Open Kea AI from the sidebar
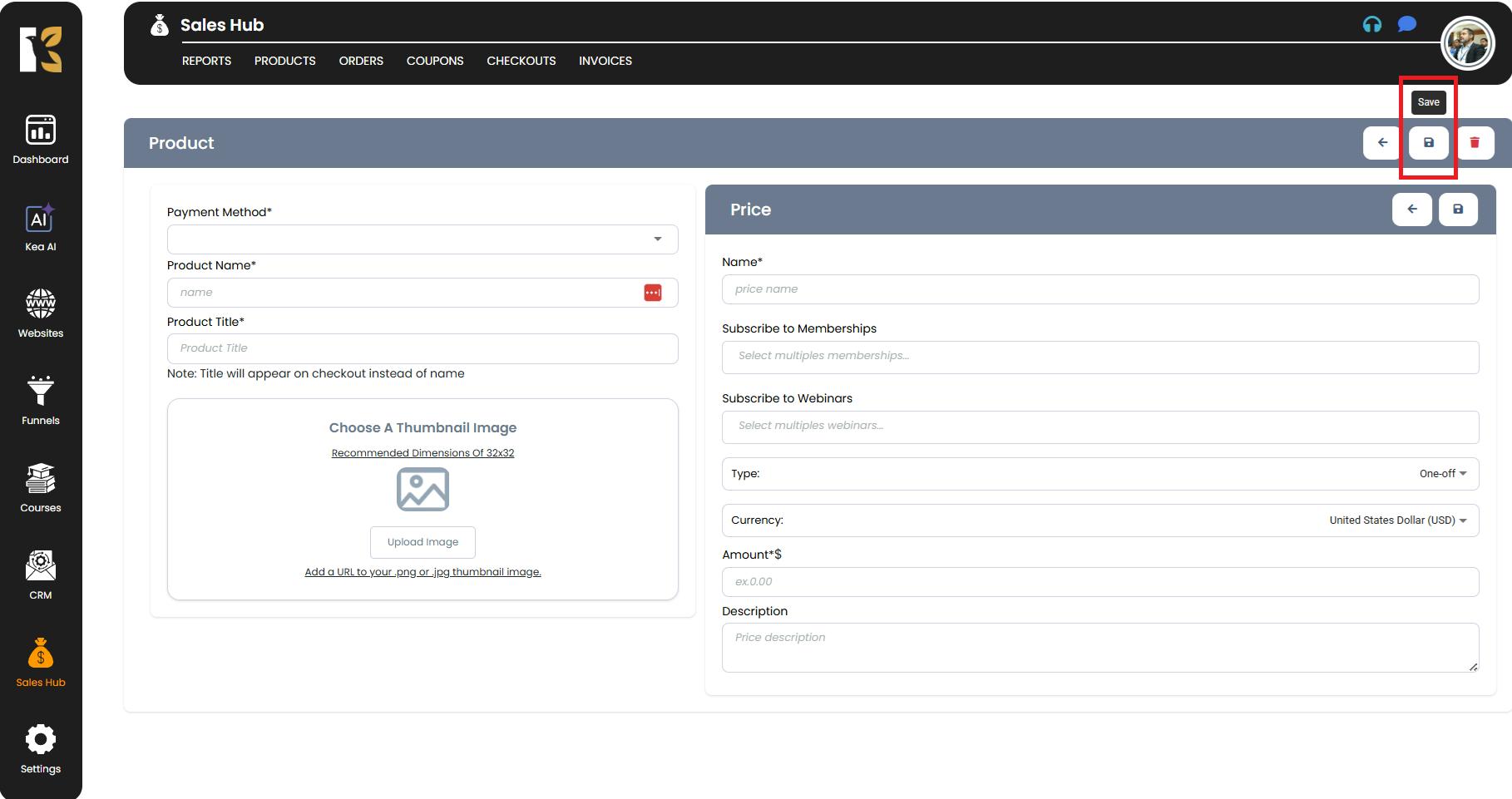The width and height of the screenshot is (1512, 799). [40, 227]
